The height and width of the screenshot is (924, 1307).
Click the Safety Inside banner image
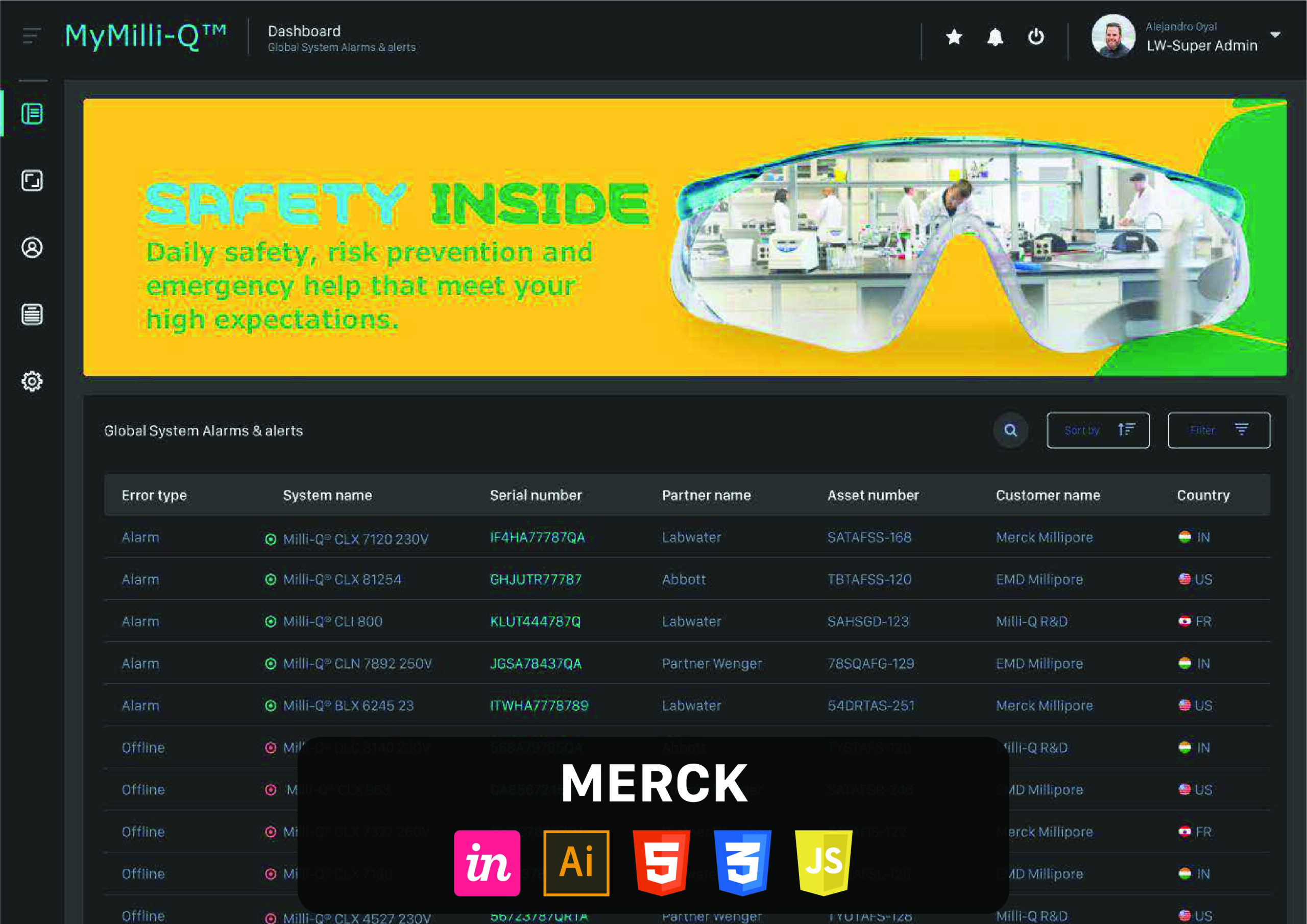(684, 237)
